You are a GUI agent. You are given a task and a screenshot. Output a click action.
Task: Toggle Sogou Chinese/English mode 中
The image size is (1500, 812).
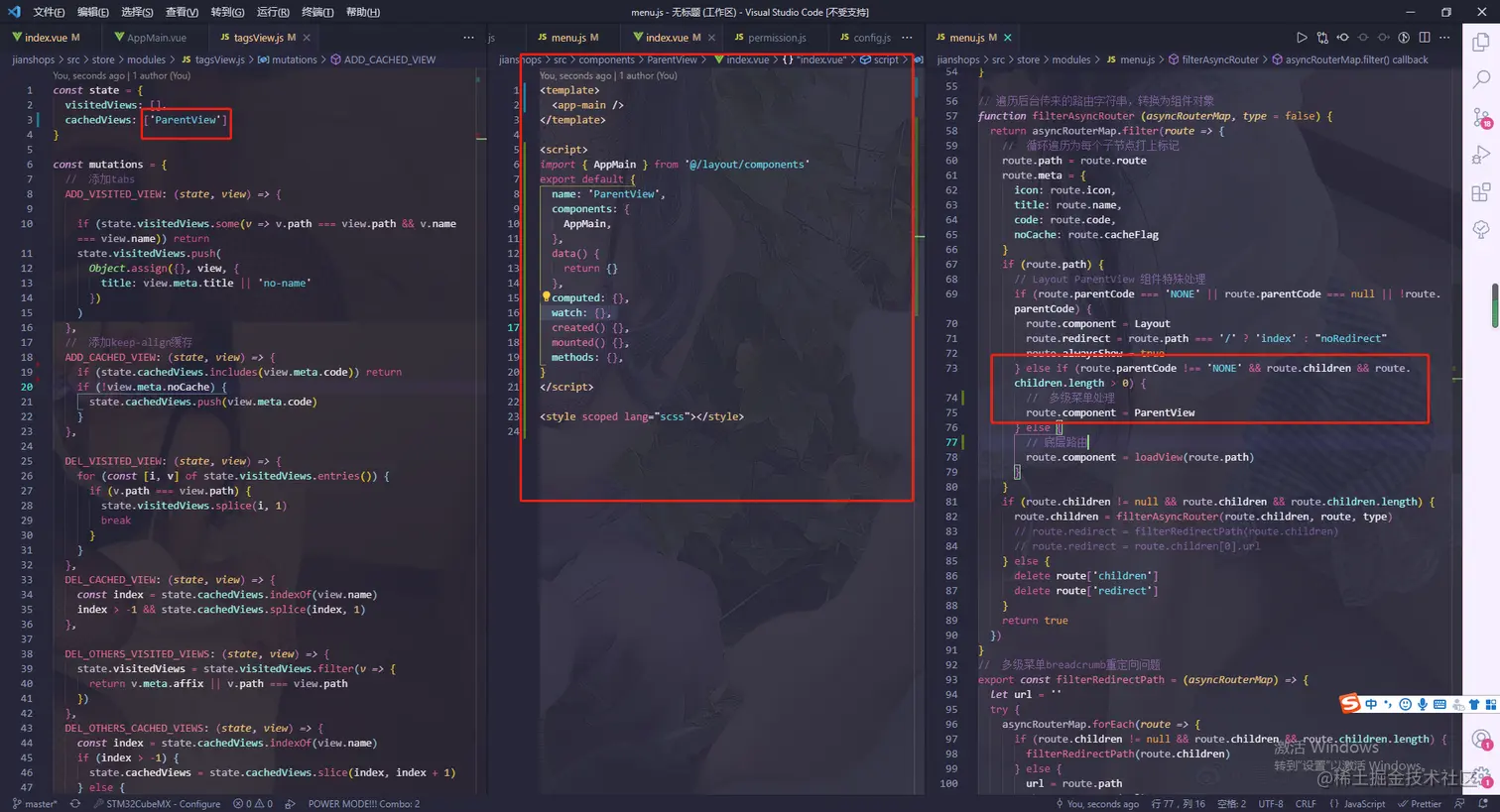1371,704
